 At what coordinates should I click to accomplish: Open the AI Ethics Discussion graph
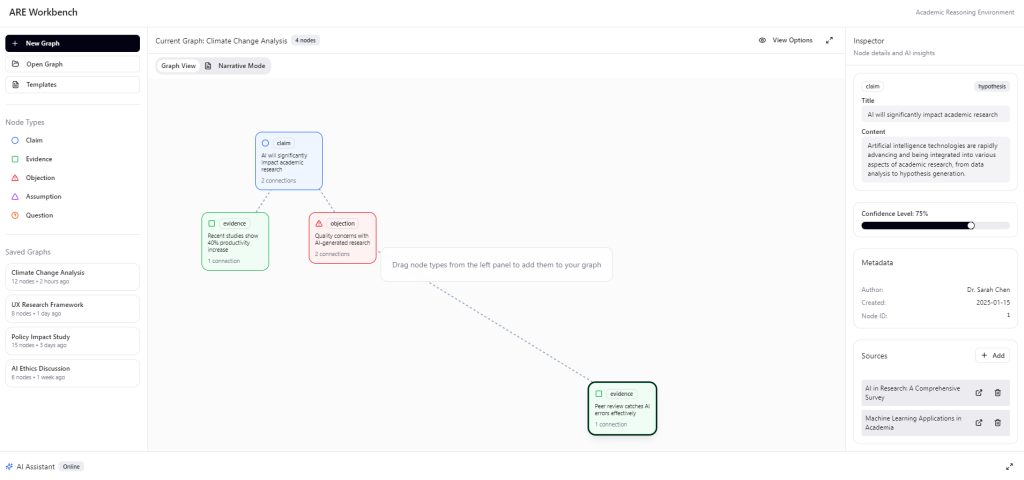point(72,372)
